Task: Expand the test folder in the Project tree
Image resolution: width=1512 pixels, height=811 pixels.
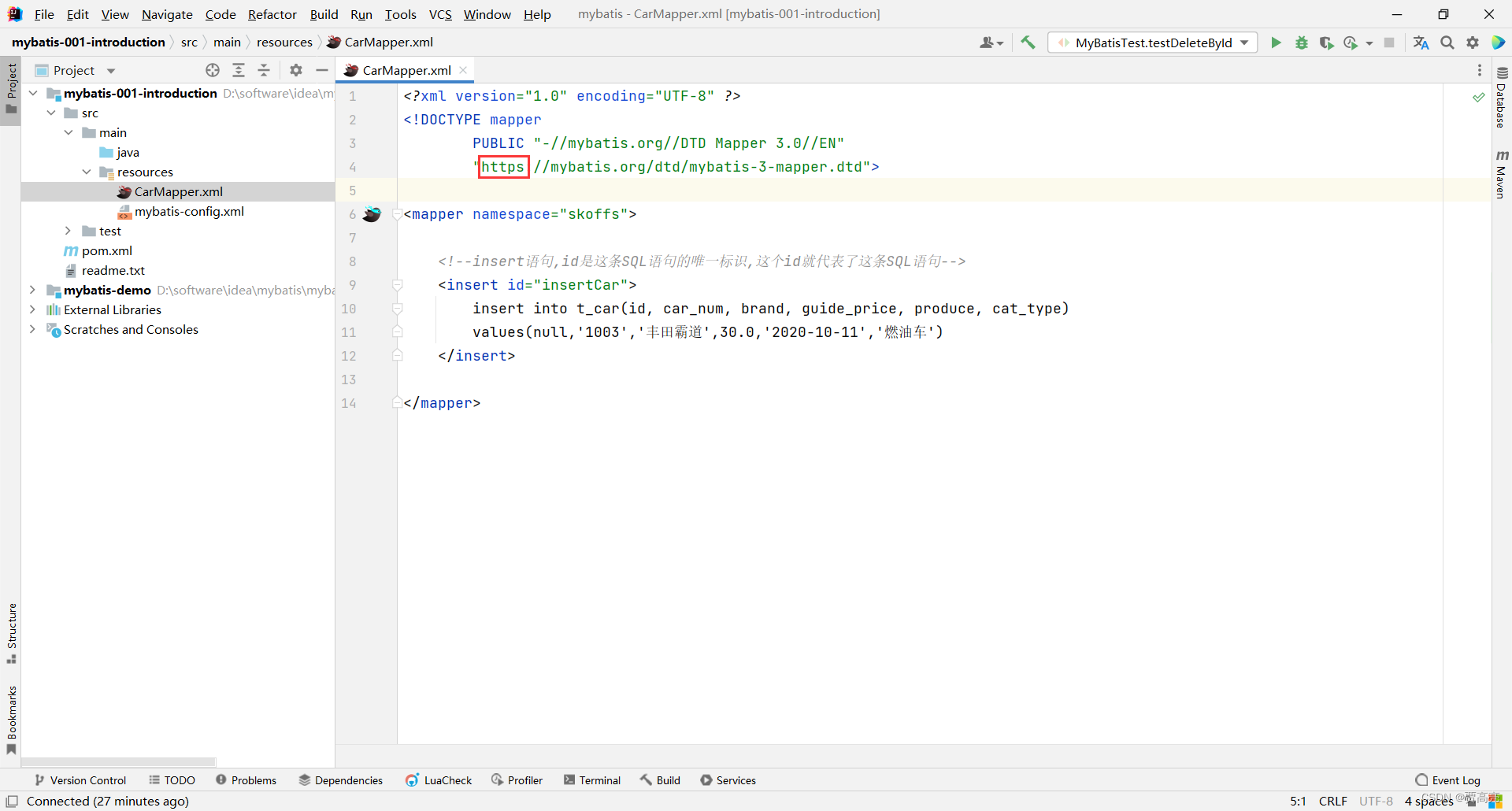Action: point(67,231)
